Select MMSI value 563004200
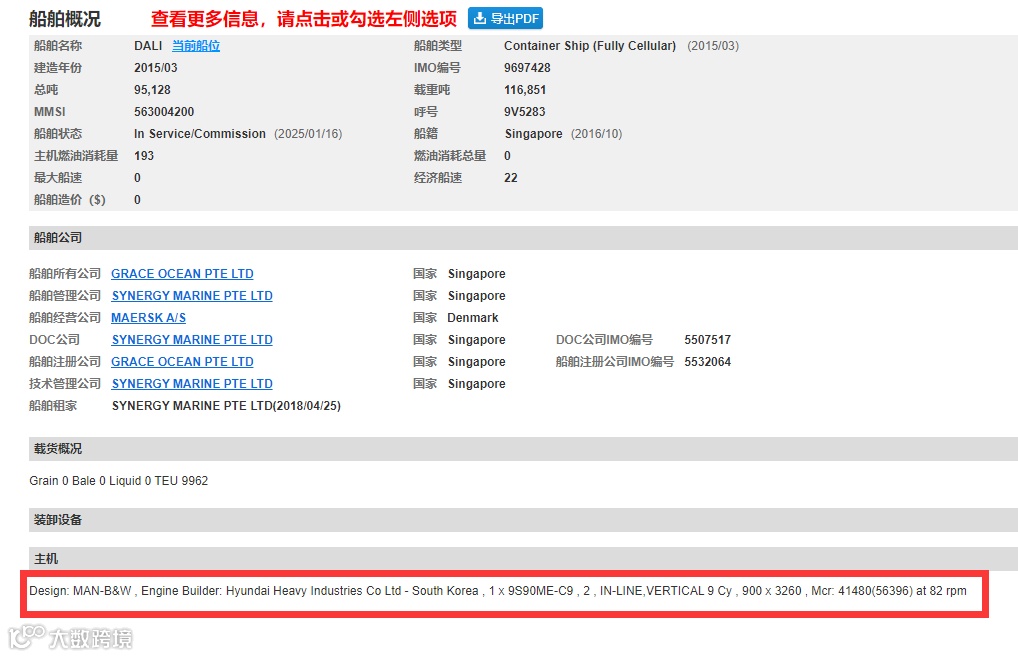This screenshot has width=1018, height=657. [x=164, y=112]
